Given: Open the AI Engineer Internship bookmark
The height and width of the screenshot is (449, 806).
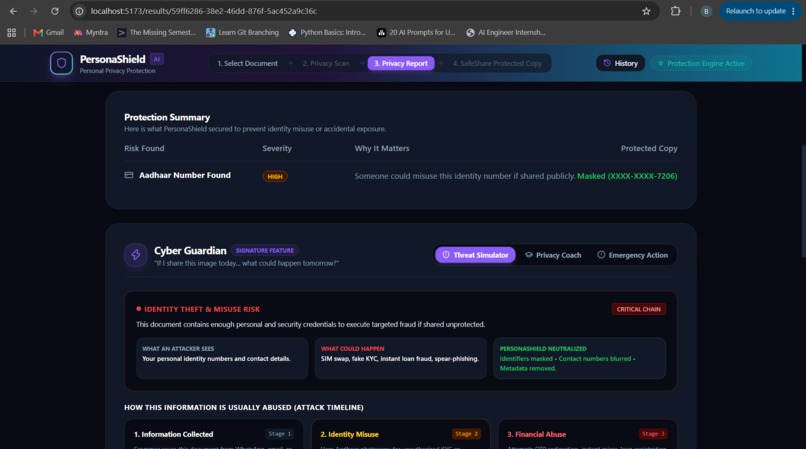Looking at the screenshot, I should [506, 32].
